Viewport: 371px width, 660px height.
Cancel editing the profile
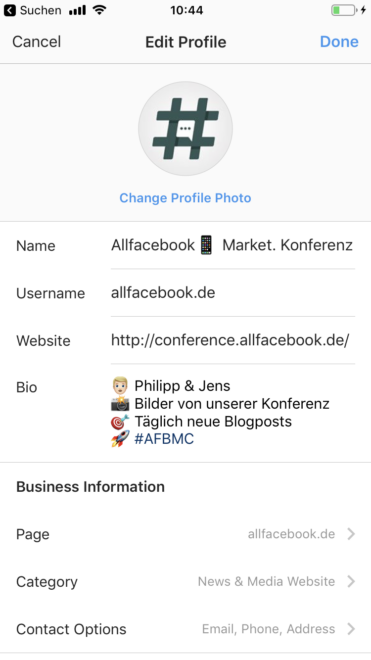(x=37, y=42)
